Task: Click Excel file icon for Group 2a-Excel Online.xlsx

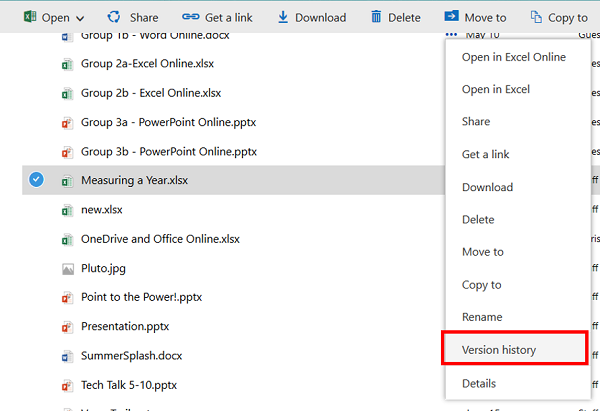Action: point(67,64)
